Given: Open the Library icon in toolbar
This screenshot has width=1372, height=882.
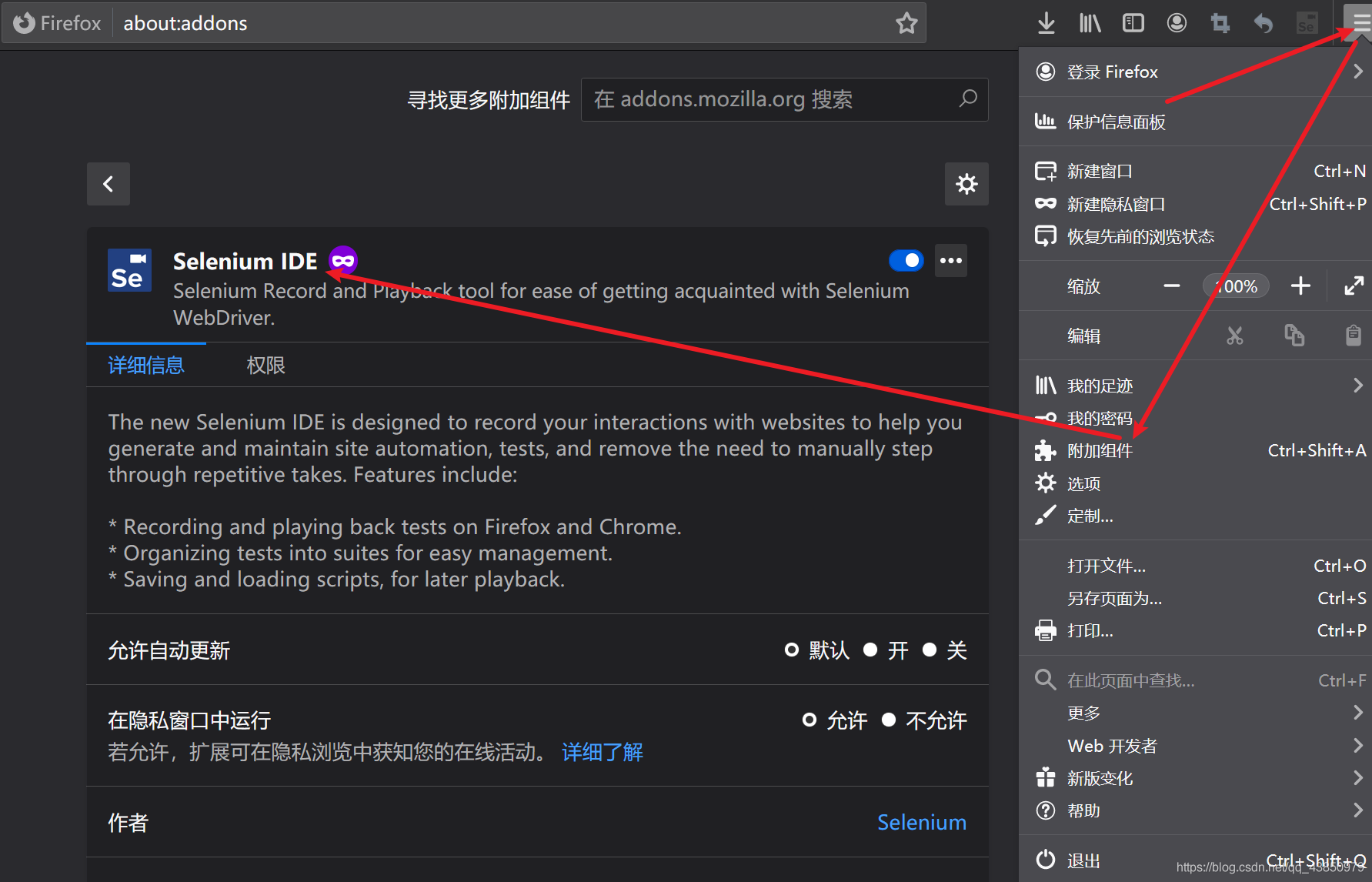Looking at the screenshot, I should click(1090, 23).
